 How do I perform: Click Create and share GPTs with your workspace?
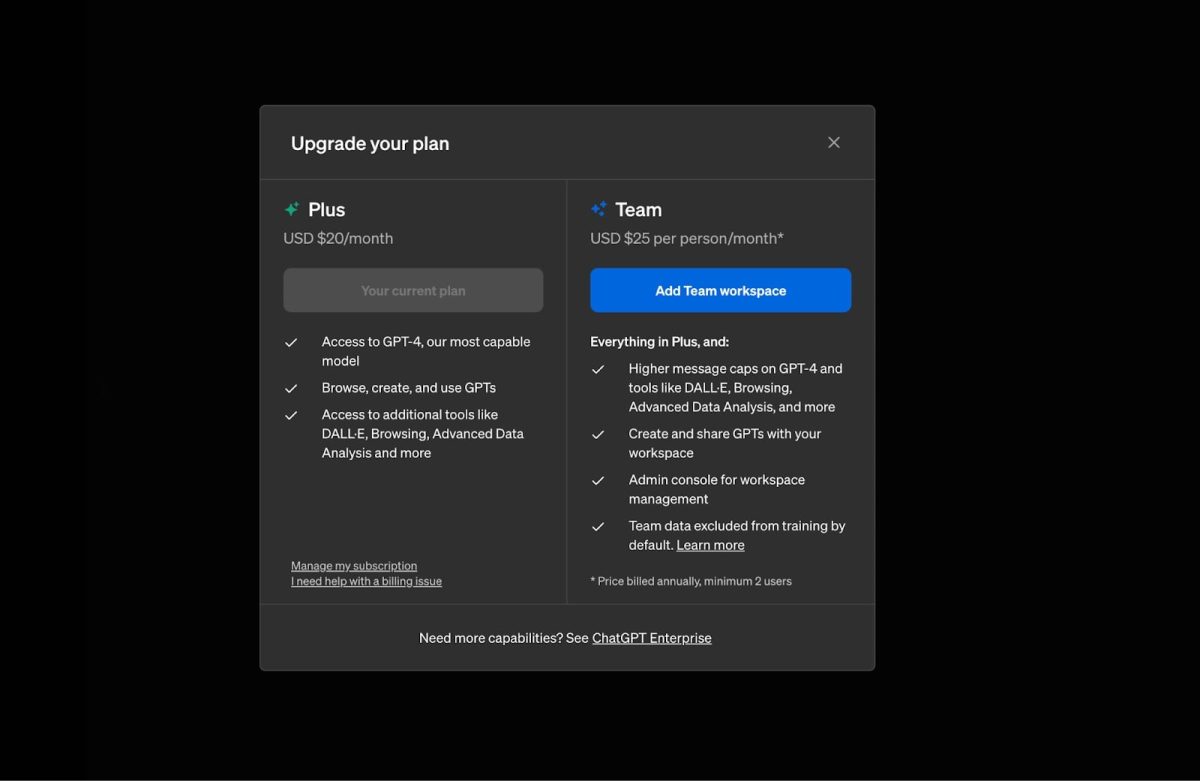point(725,443)
